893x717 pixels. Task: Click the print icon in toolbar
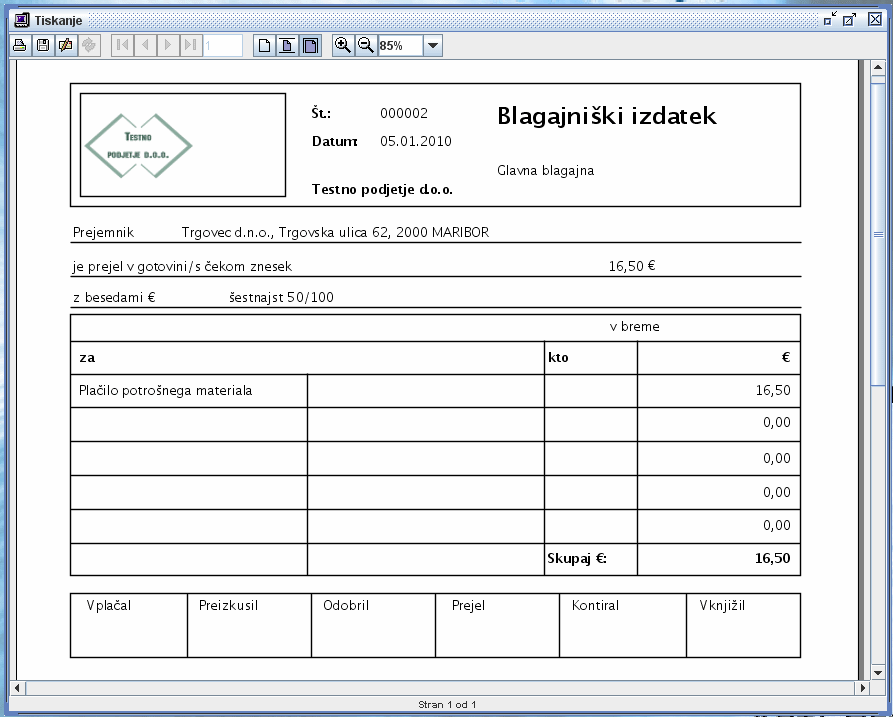(x=20, y=45)
